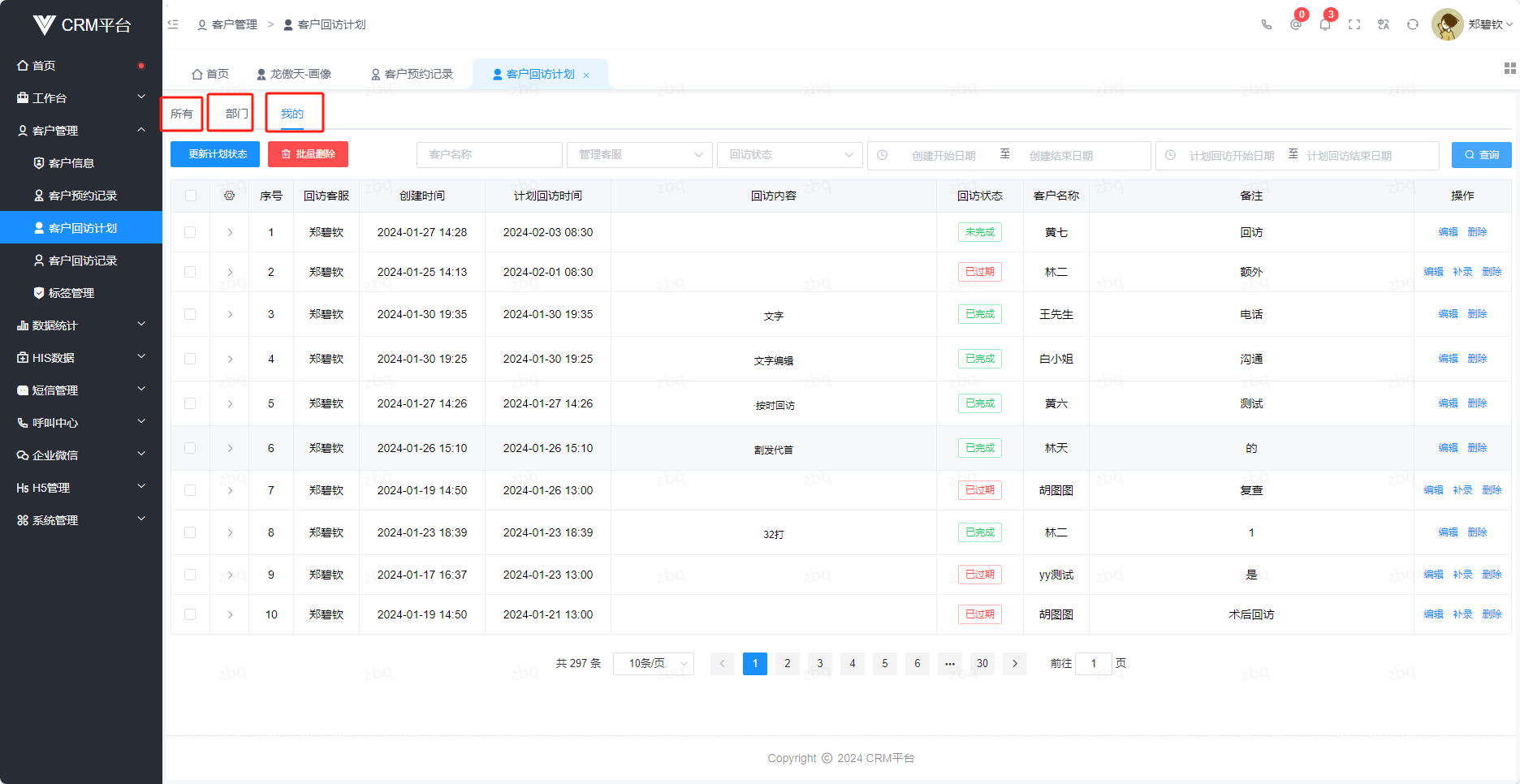Click the table column settings gear icon

pos(230,196)
